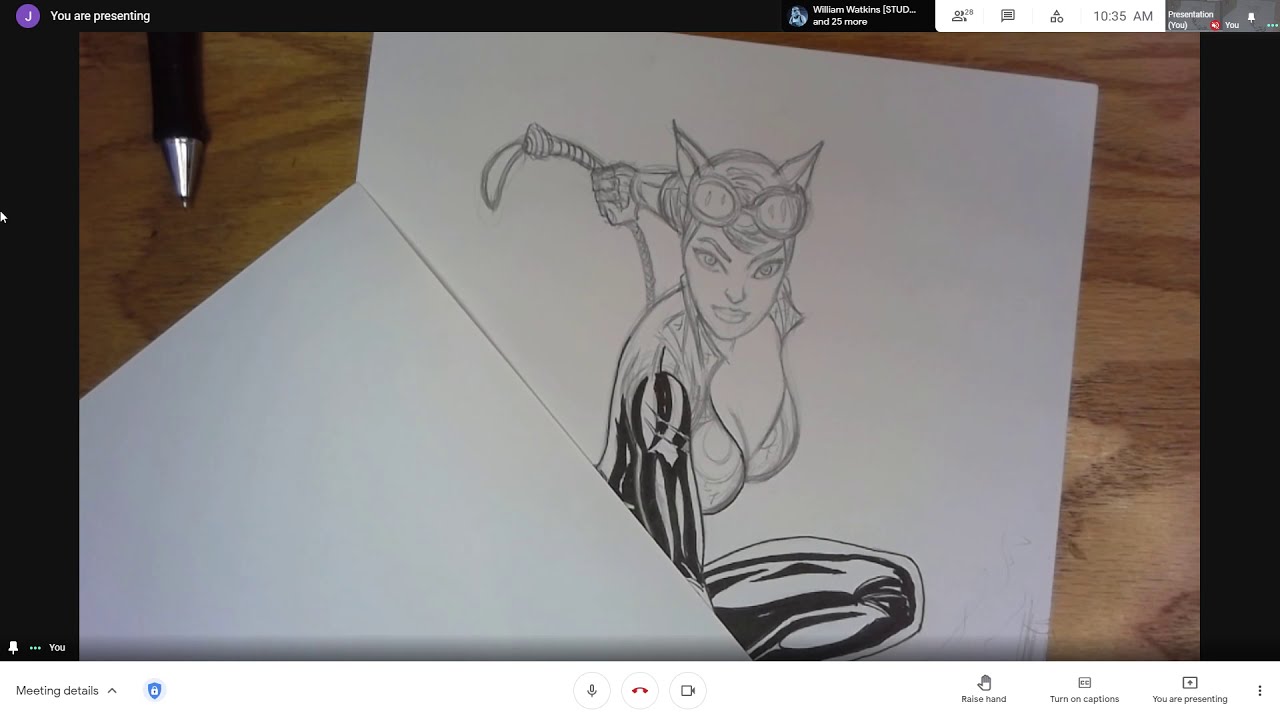Click the red muted mic indicator on self tile
1280x720 pixels.
1215,25
